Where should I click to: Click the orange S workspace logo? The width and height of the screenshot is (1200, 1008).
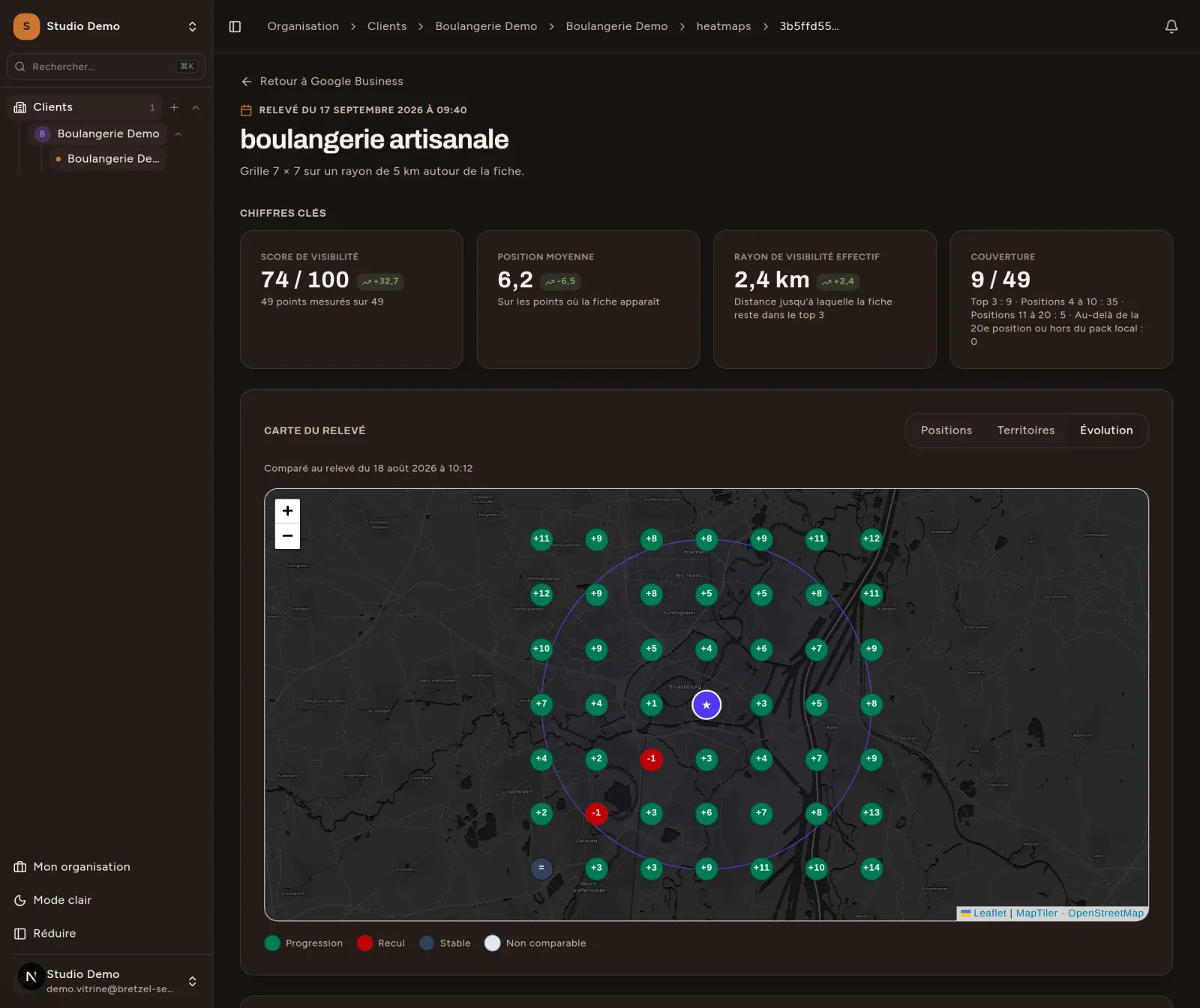click(26, 26)
